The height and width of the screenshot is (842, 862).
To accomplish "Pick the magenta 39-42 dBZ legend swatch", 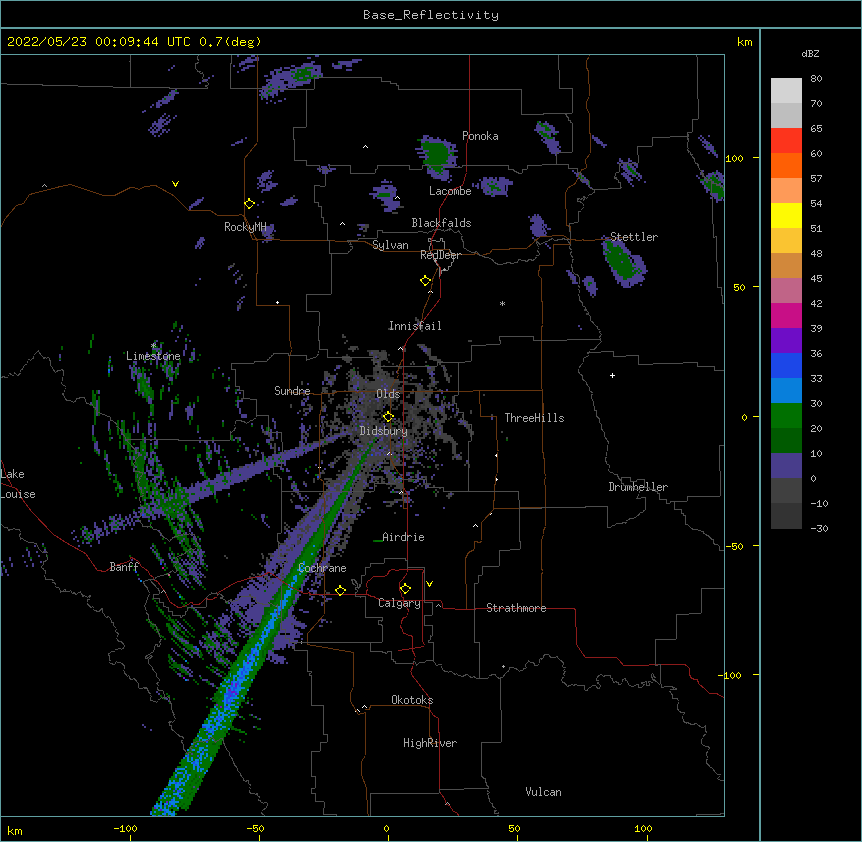I will coord(786,315).
